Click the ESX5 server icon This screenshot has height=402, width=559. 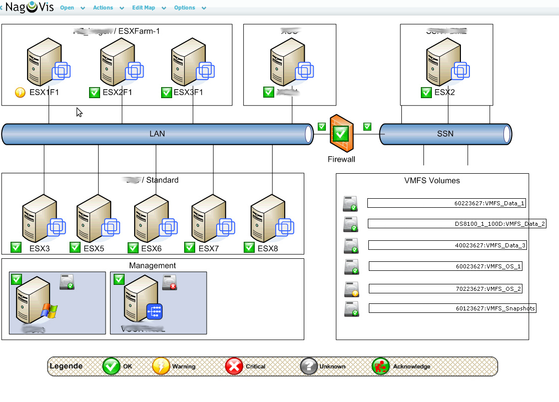(98, 218)
